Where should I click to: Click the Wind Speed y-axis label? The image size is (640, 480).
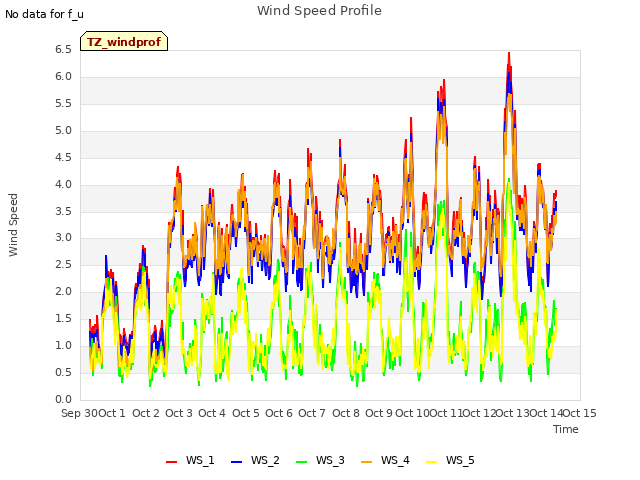point(13,225)
